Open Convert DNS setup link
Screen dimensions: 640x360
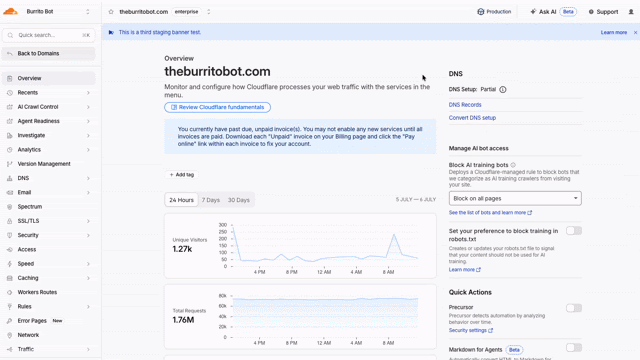[x=472, y=118]
